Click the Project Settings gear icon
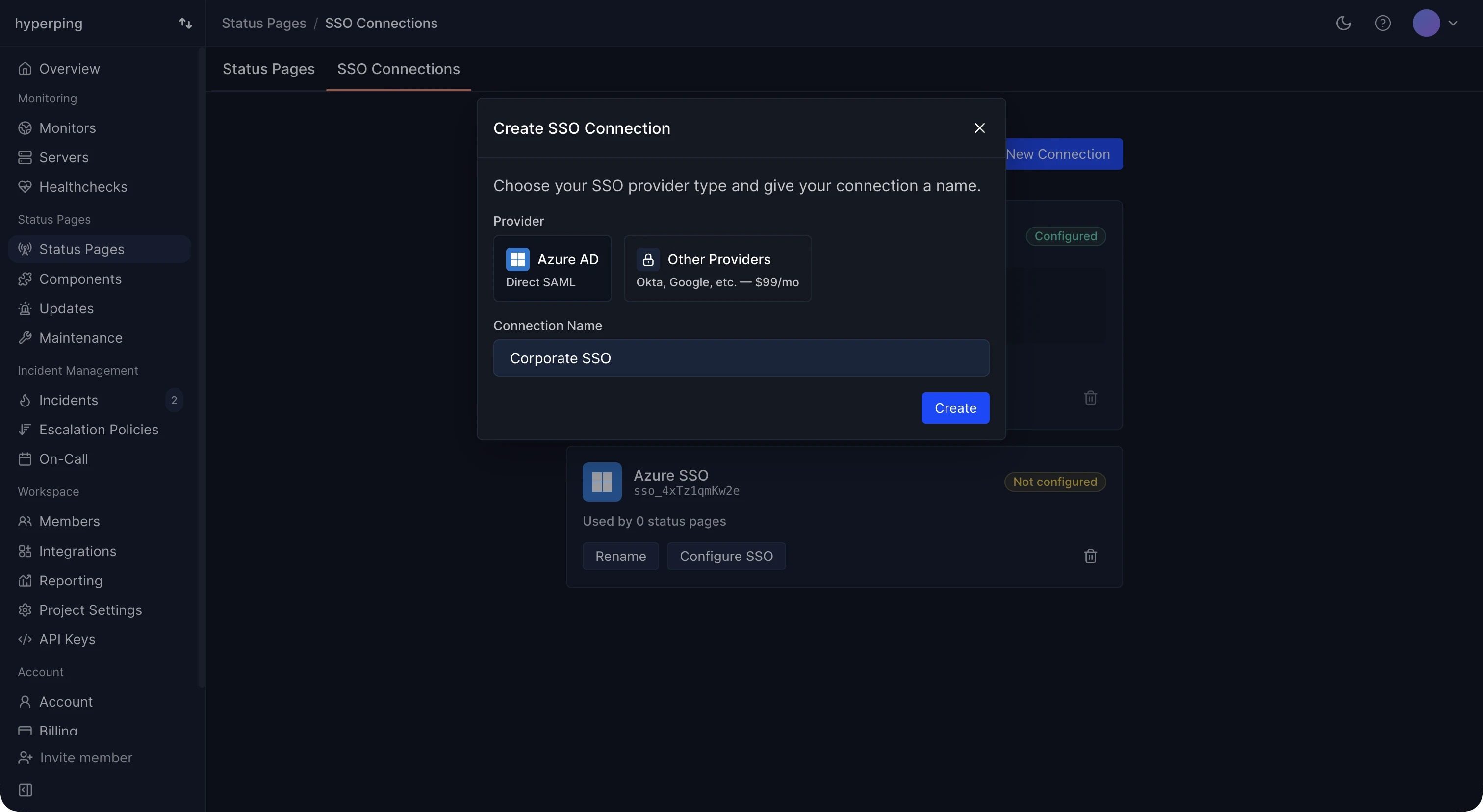Screen dimensions: 1483x812 [x=25, y=610]
